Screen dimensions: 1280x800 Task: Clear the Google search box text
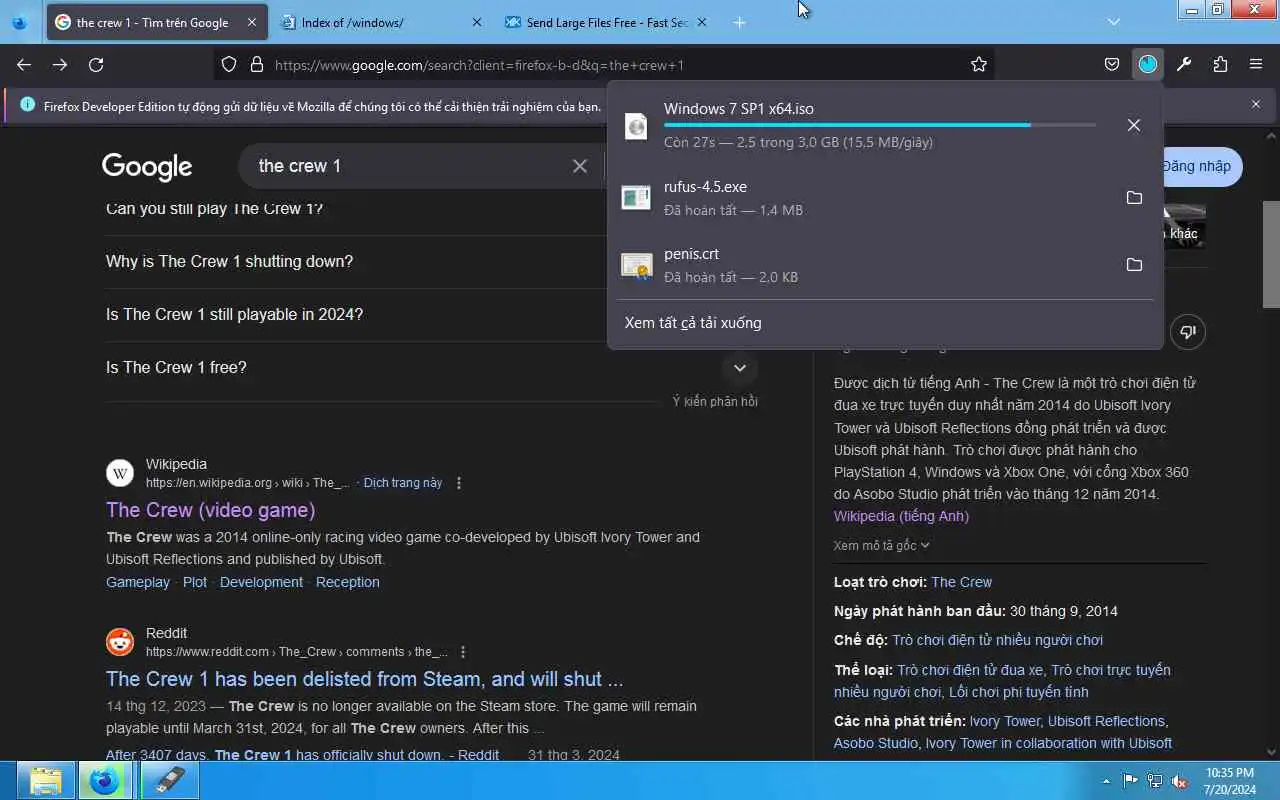[x=580, y=166]
